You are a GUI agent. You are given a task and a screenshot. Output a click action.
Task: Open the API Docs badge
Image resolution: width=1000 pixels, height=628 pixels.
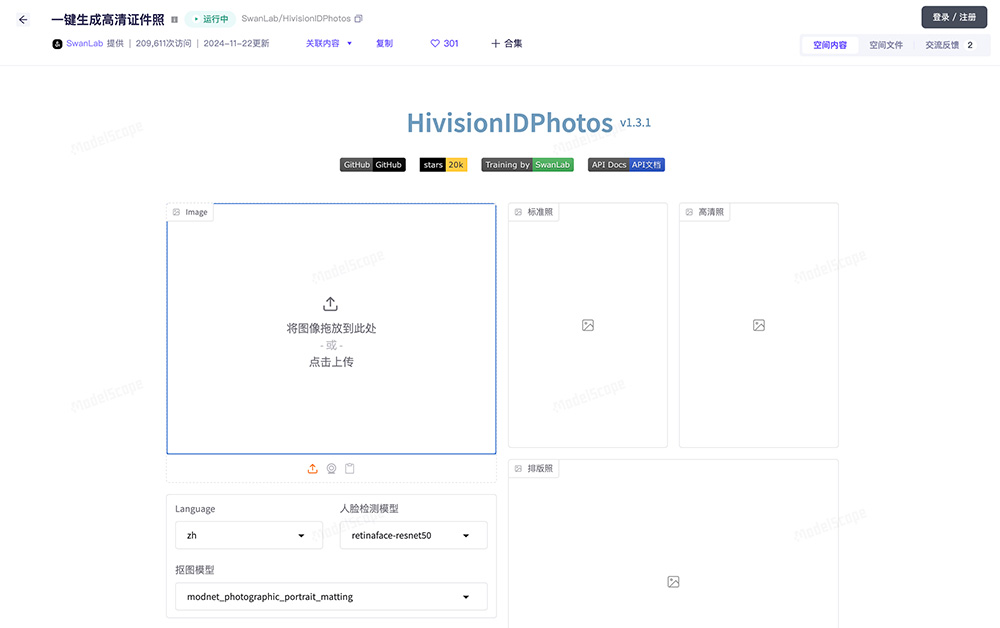626,165
